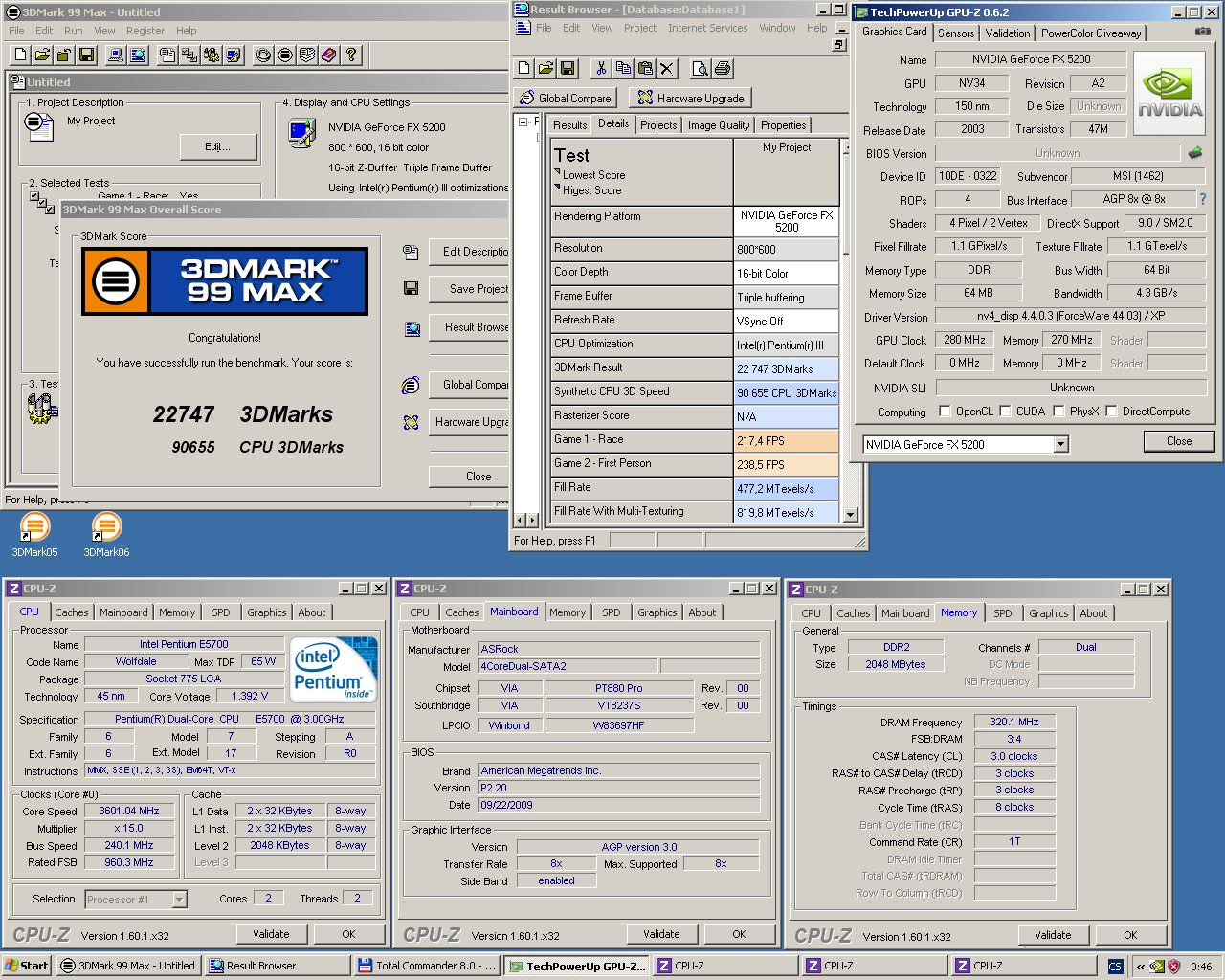
Task: Click language indicator CS in system tray
Action: pos(1115,967)
